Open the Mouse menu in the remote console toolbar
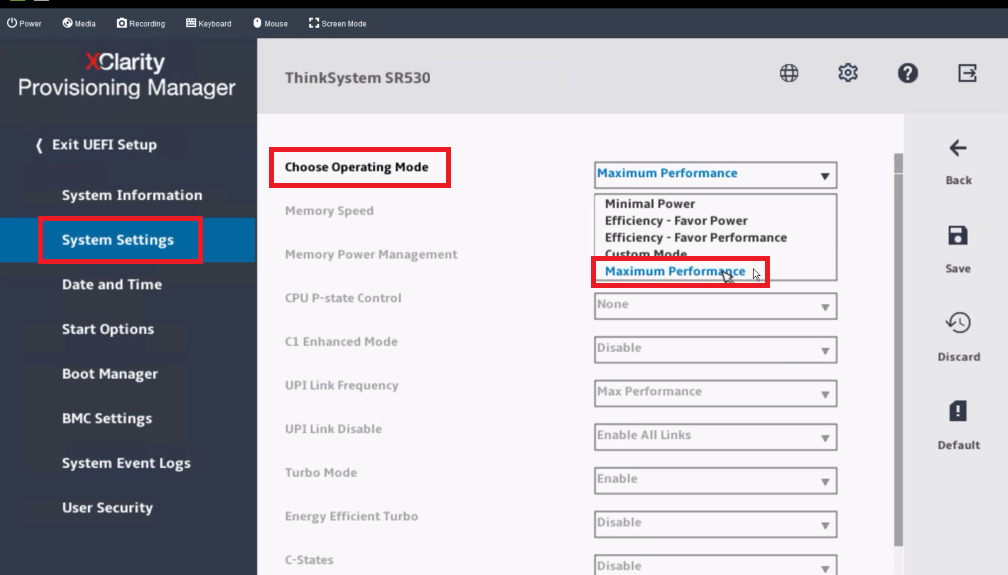 [270, 23]
